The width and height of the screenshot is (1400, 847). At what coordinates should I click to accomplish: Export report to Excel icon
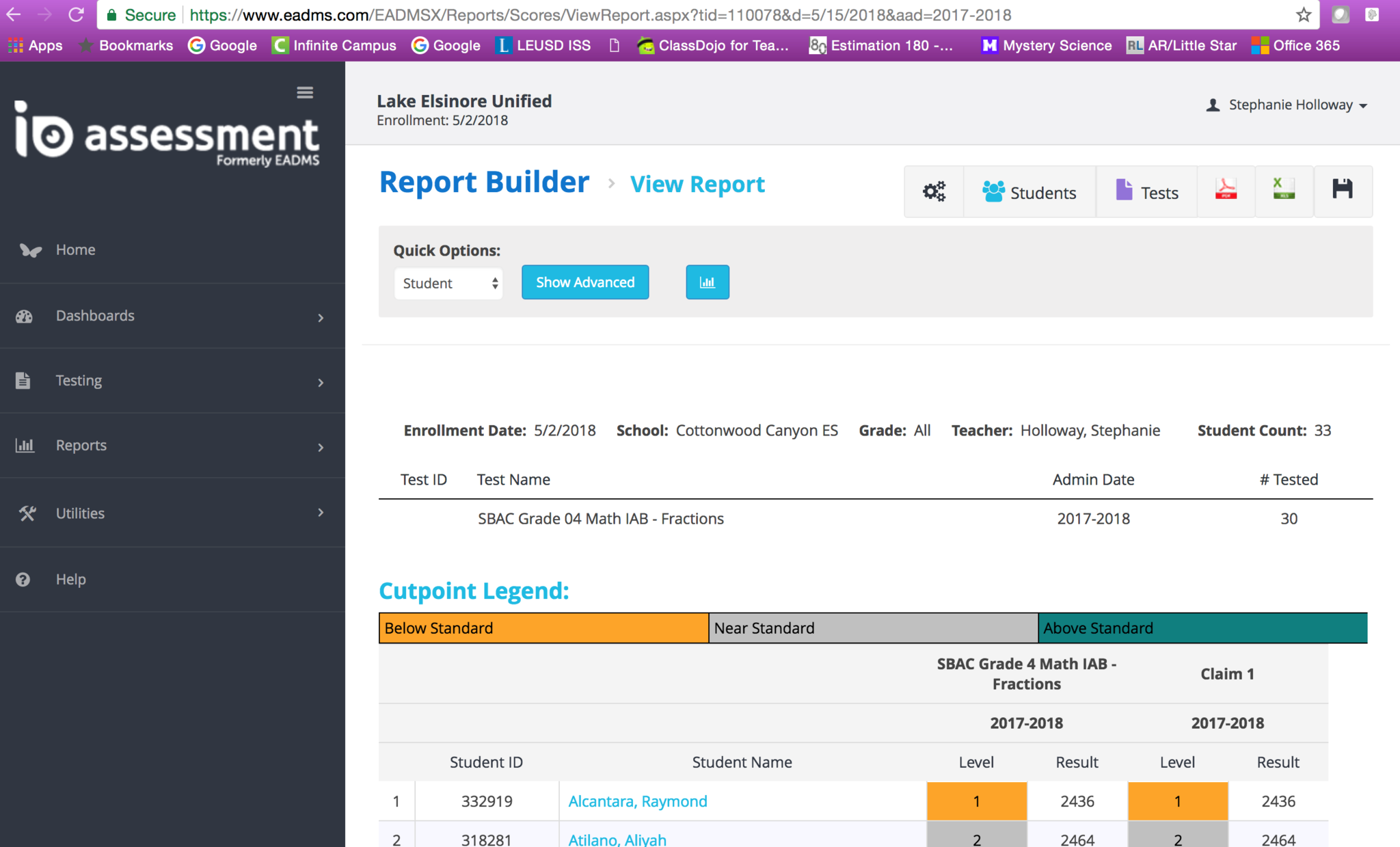pos(1284,190)
